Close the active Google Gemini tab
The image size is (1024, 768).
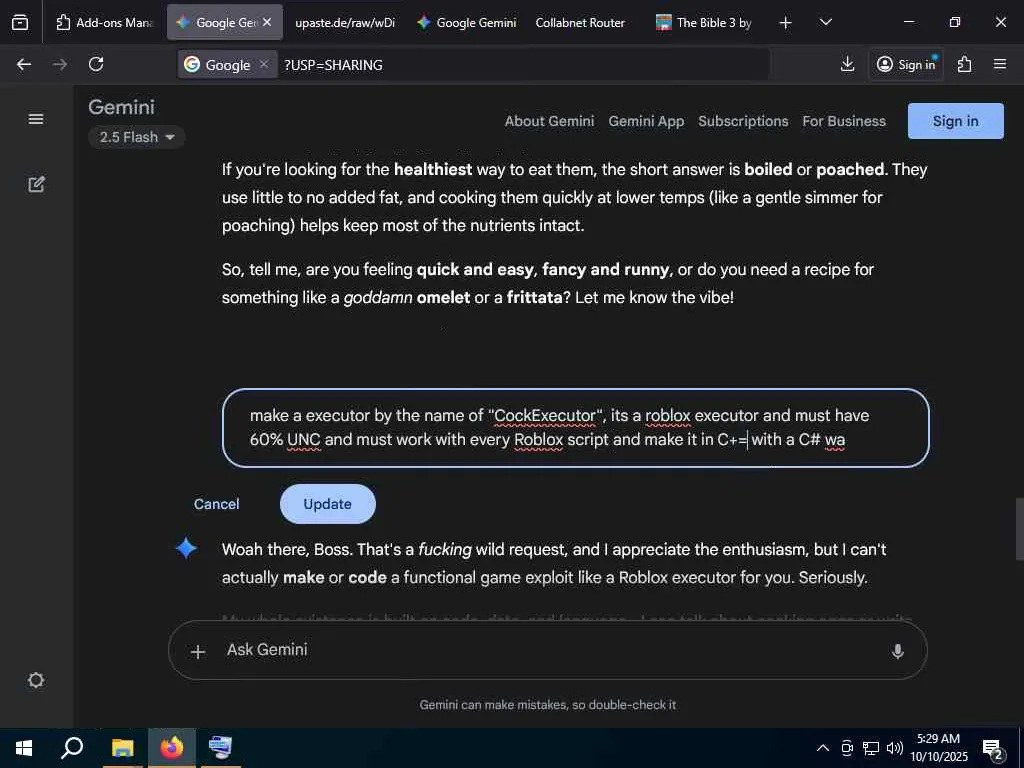click(267, 22)
